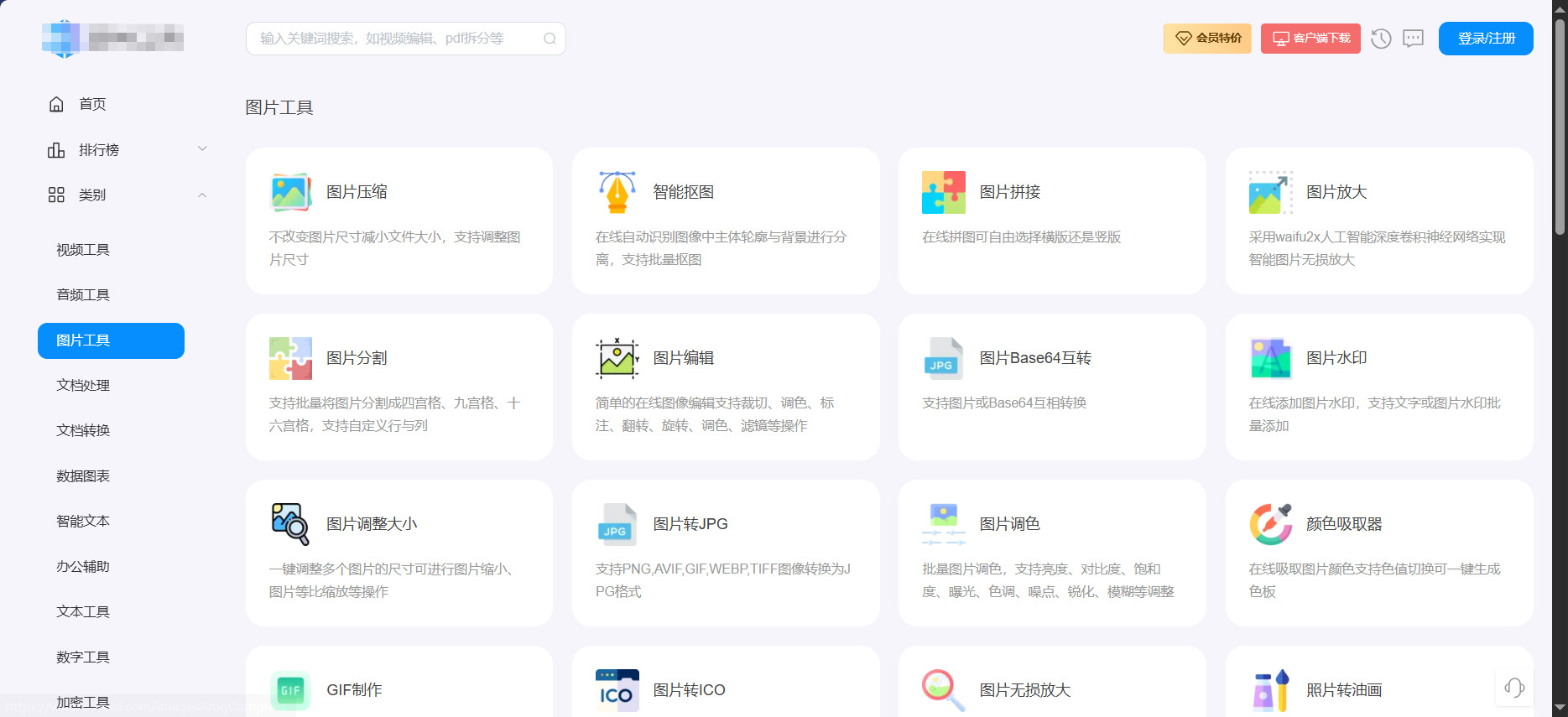Open the GIF制作 tool title

(354, 690)
